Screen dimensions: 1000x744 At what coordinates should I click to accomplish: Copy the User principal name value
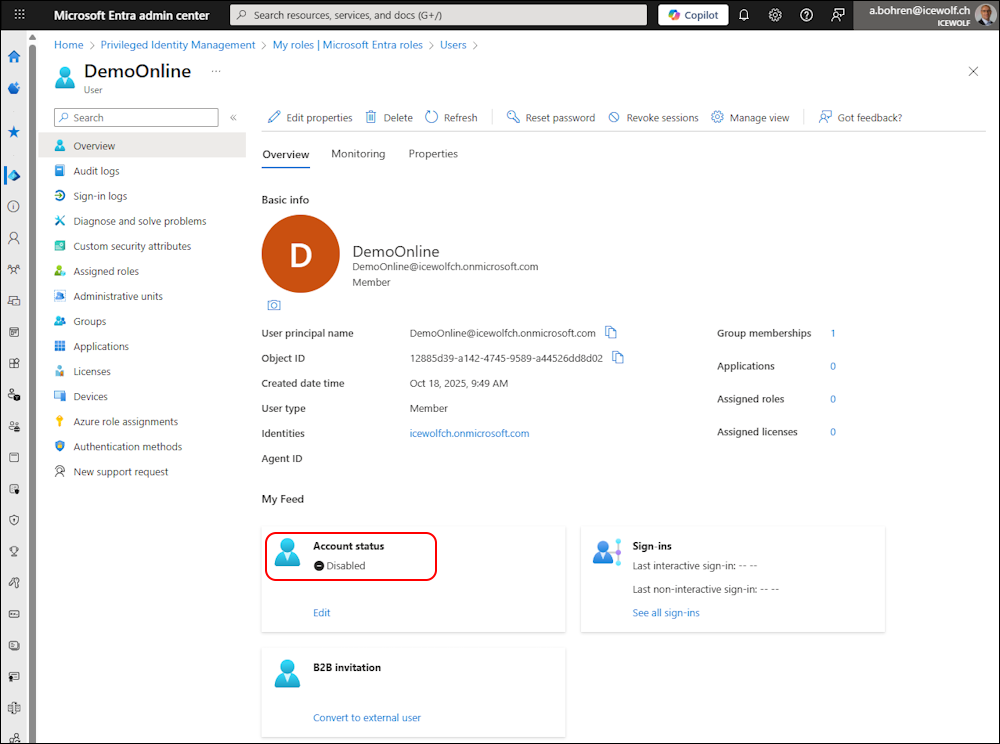(x=611, y=333)
